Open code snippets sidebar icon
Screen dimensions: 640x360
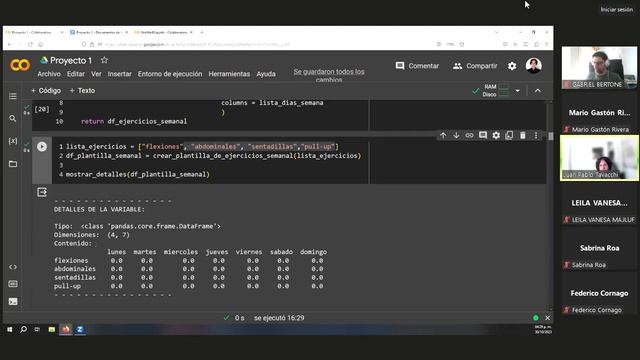(x=13, y=267)
